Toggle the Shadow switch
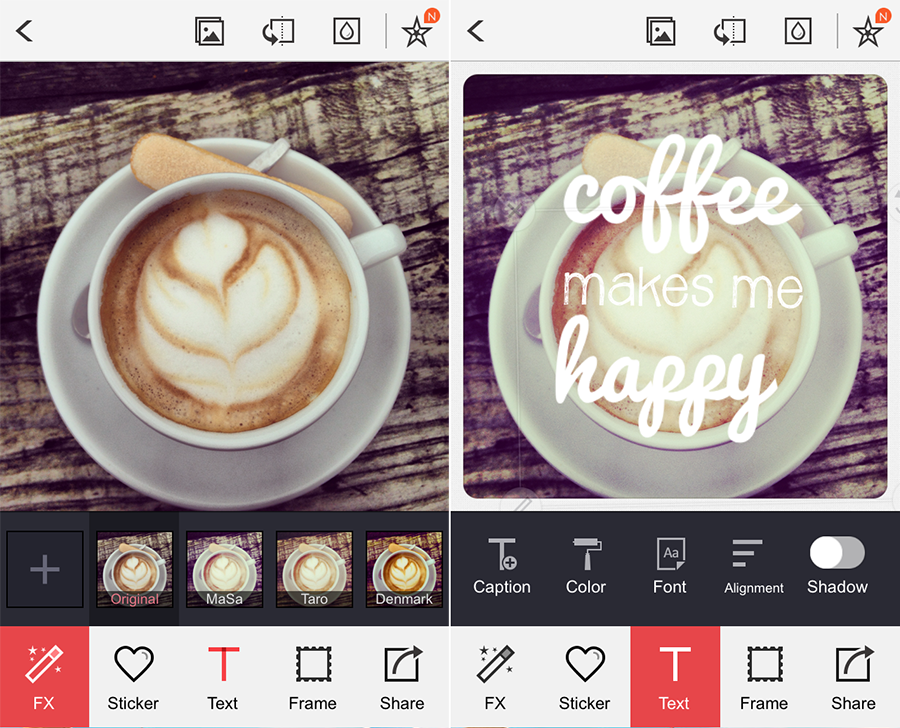The image size is (900, 728). pos(837,553)
